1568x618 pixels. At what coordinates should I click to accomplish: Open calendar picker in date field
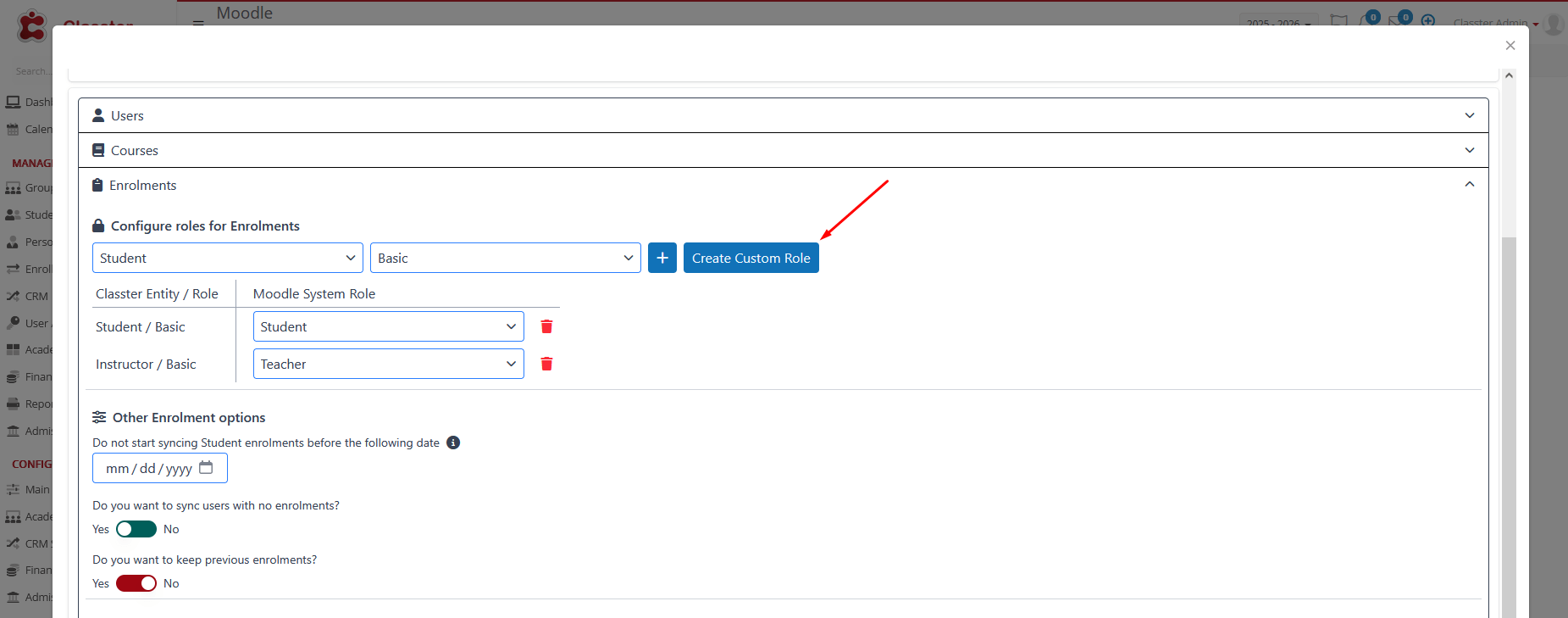[x=206, y=468]
